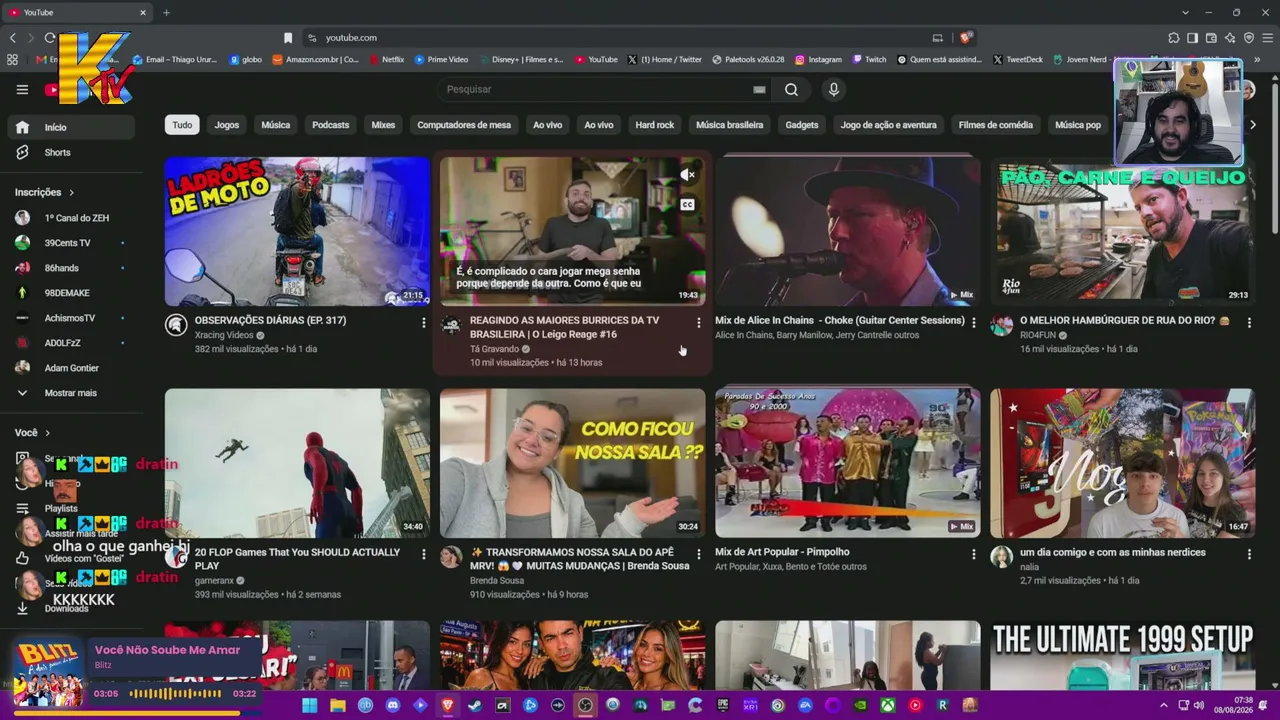This screenshot has height=720, width=1280.
Task: Open the Spider-Man 20 FLOP Games thumbnail
Action: point(297,463)
